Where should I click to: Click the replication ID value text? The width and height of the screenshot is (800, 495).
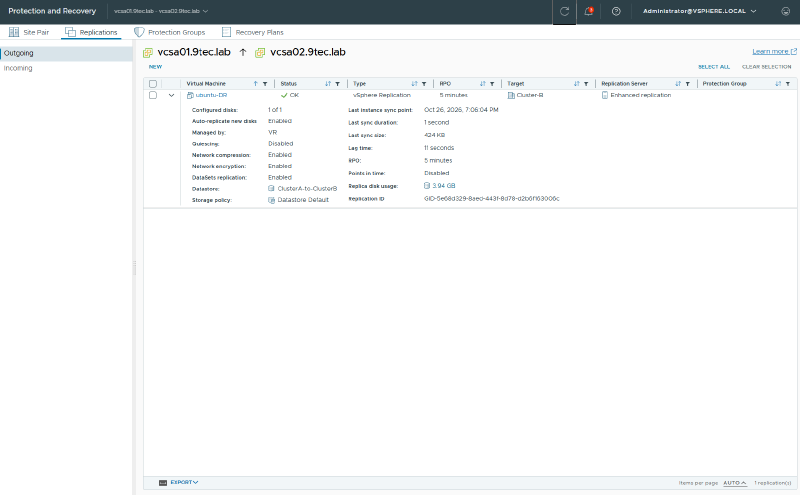click(491, 199)
